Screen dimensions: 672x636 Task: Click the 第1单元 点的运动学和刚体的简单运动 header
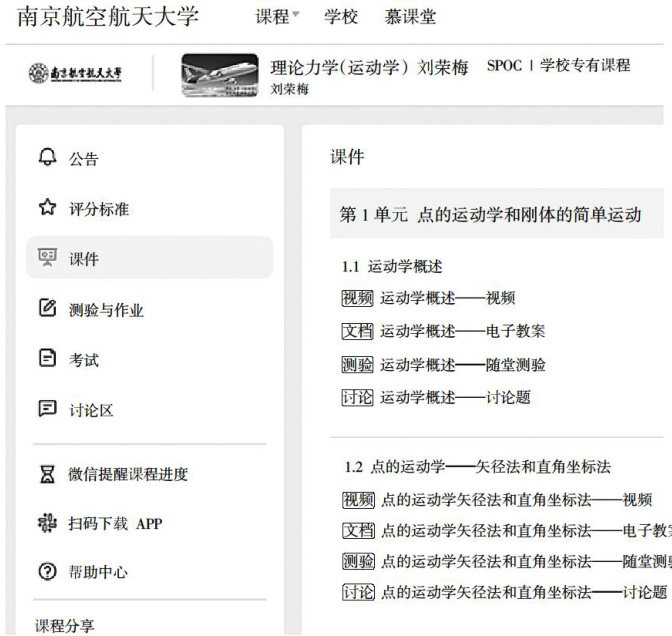490,215
